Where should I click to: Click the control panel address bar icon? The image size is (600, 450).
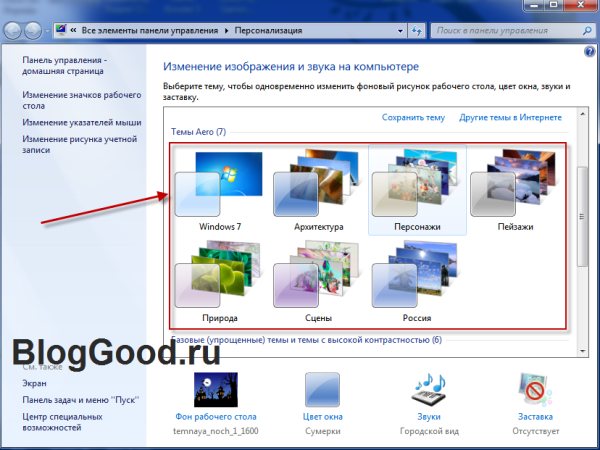60,30
